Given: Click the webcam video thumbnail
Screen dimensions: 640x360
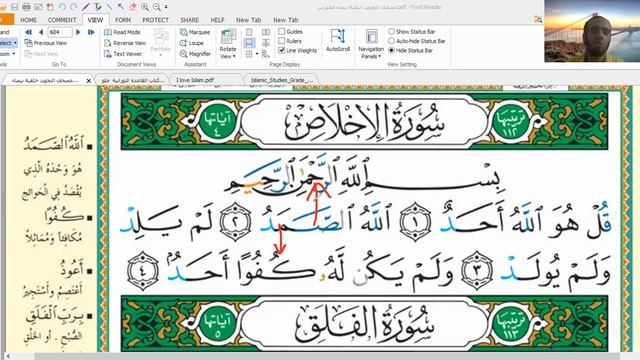Looking at the screenshot, I should pos(592,31).
